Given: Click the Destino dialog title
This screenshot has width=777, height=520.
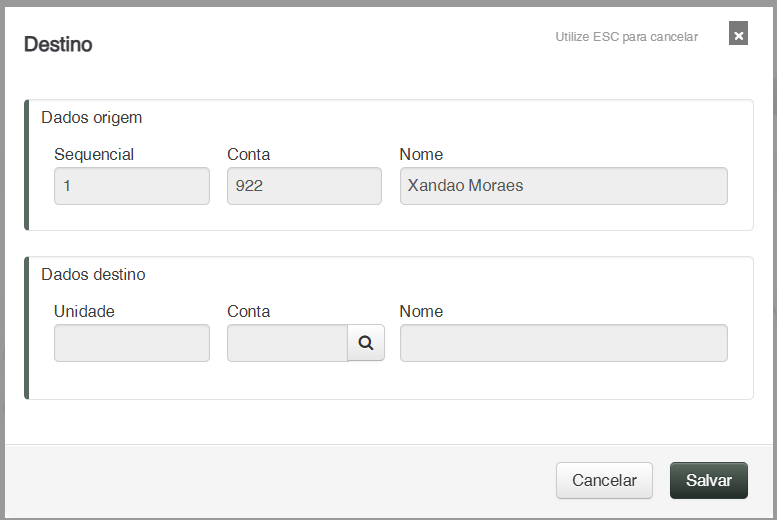Looking at the screenshot, I should pos(58,45).
